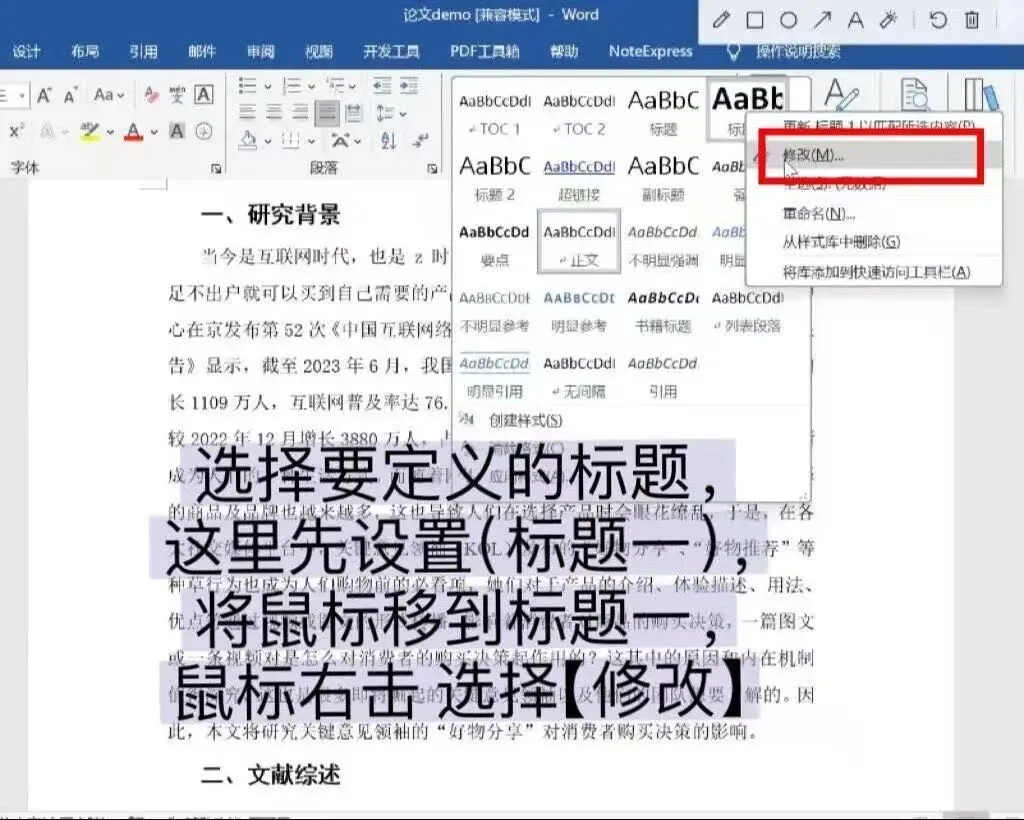The height and width of the screenshot is (820, 1024).
Task: Click the multilevel list icon
Action: click(x=335, y=86)
